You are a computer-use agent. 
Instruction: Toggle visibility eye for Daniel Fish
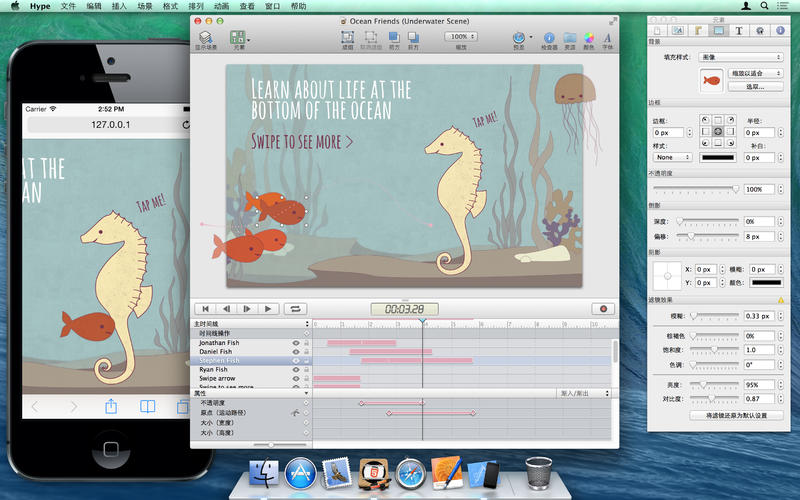pos(296,352)
